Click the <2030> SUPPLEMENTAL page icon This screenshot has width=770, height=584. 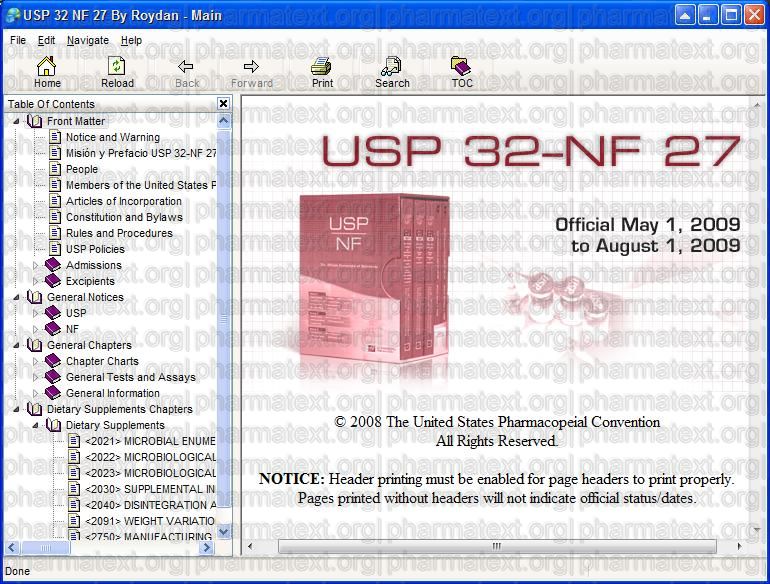pos(74,489)
